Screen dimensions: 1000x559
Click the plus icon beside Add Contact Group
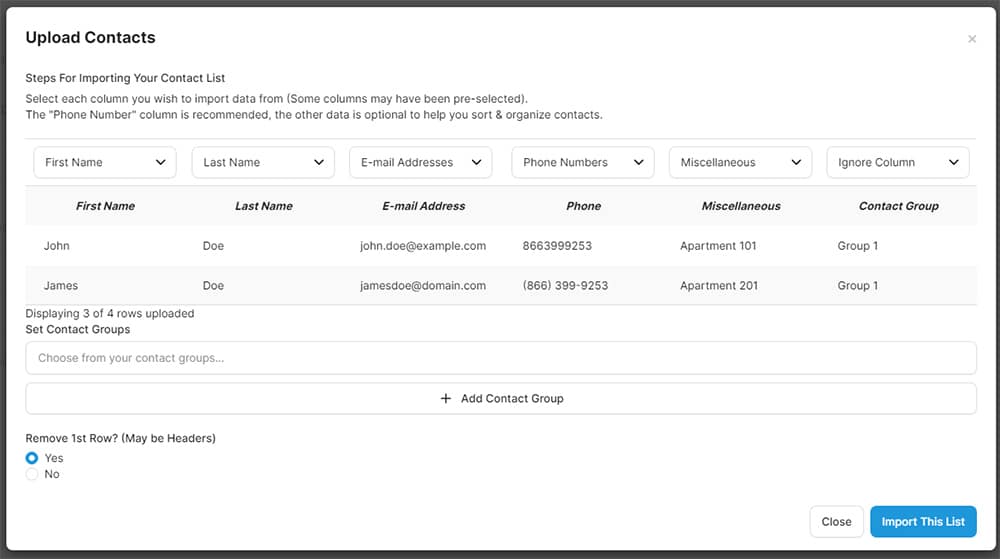click(446, 398)
